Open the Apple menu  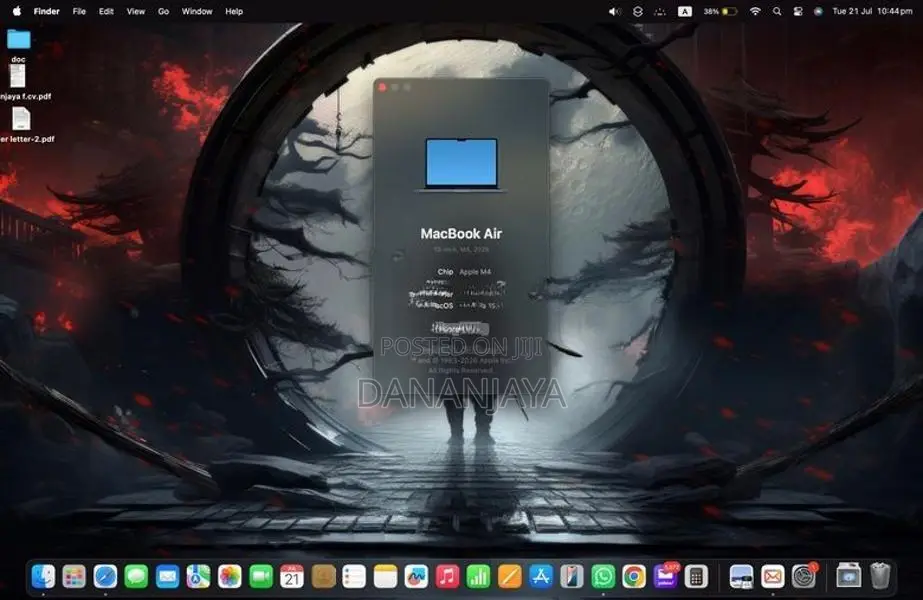17,11
